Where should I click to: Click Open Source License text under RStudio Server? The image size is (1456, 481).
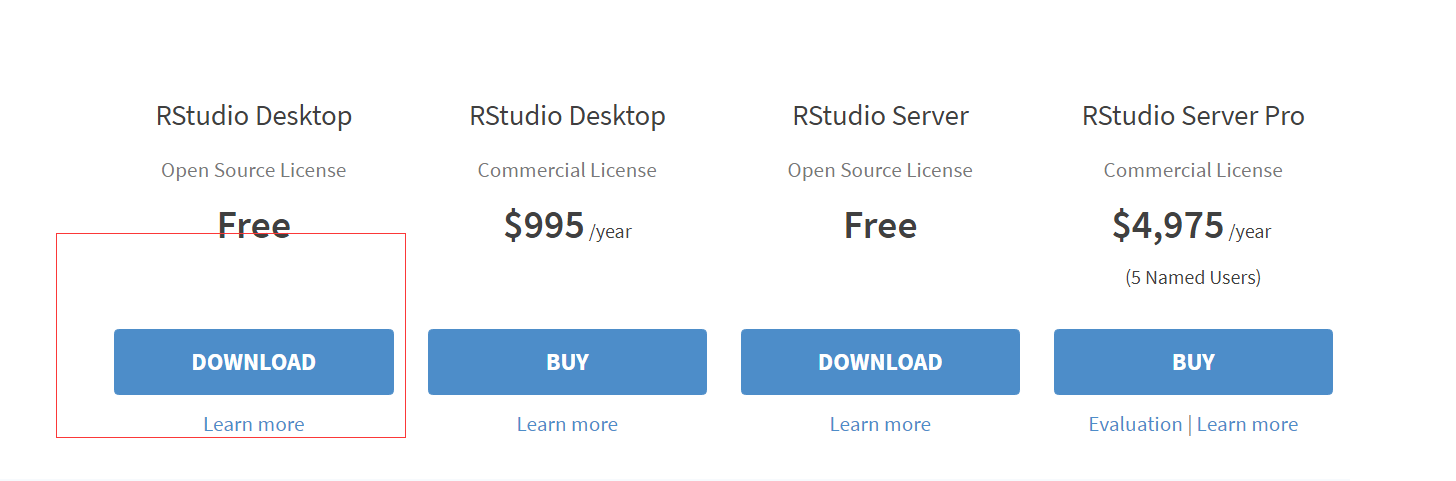point(880,170)
